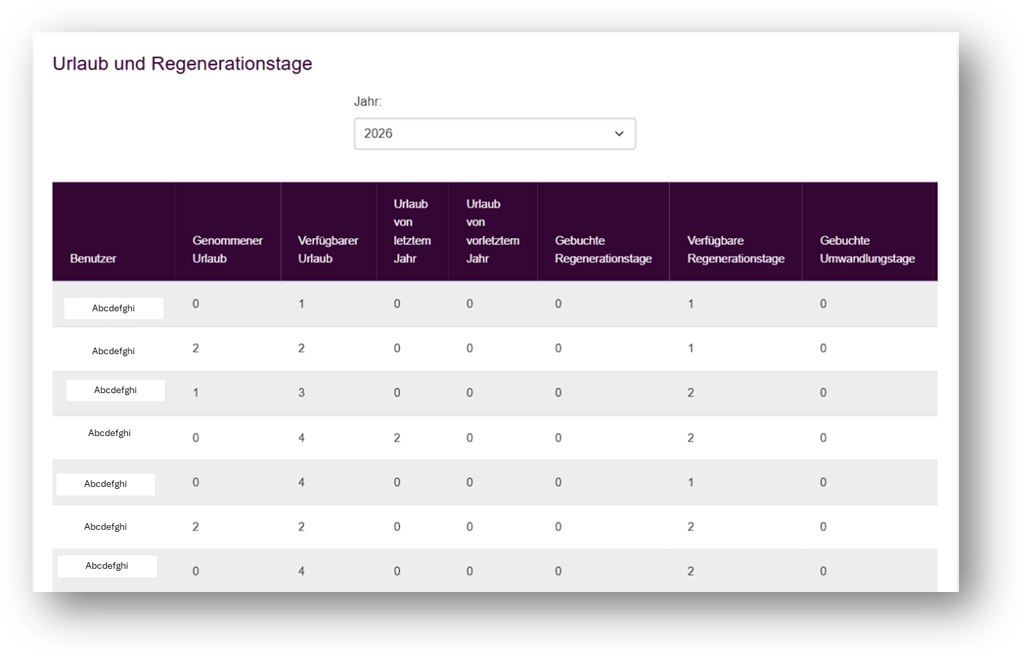
Task: Click the Jahr label above the dropdown
Action: coord(365,102)
